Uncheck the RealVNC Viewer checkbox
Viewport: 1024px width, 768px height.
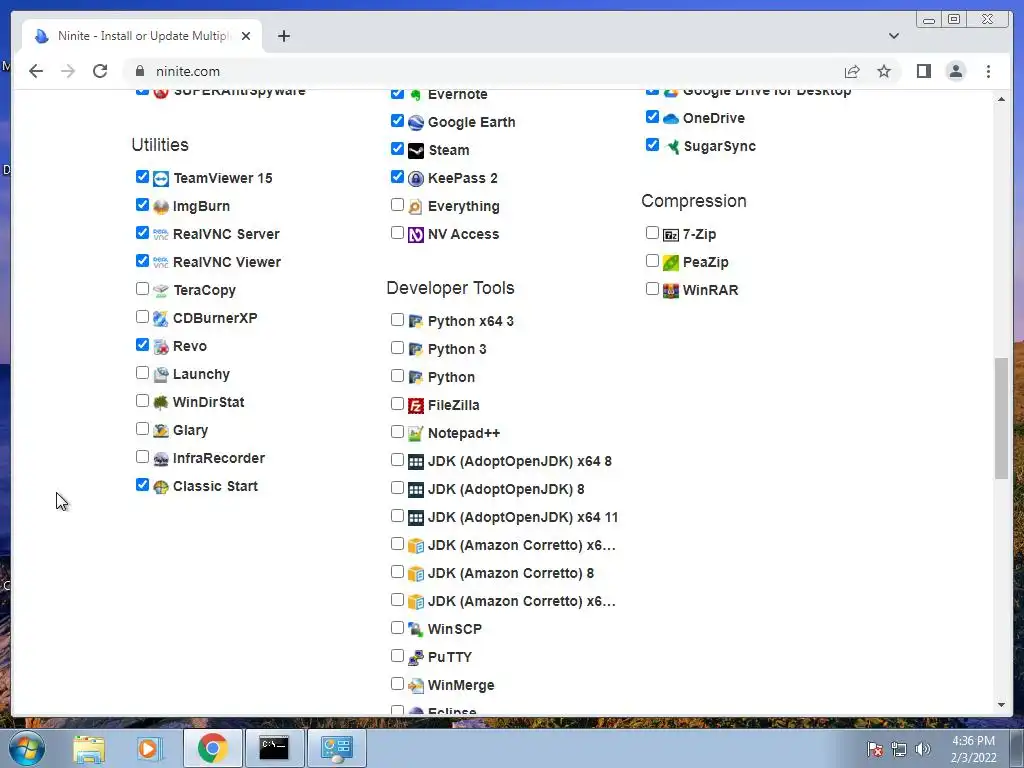142,261
